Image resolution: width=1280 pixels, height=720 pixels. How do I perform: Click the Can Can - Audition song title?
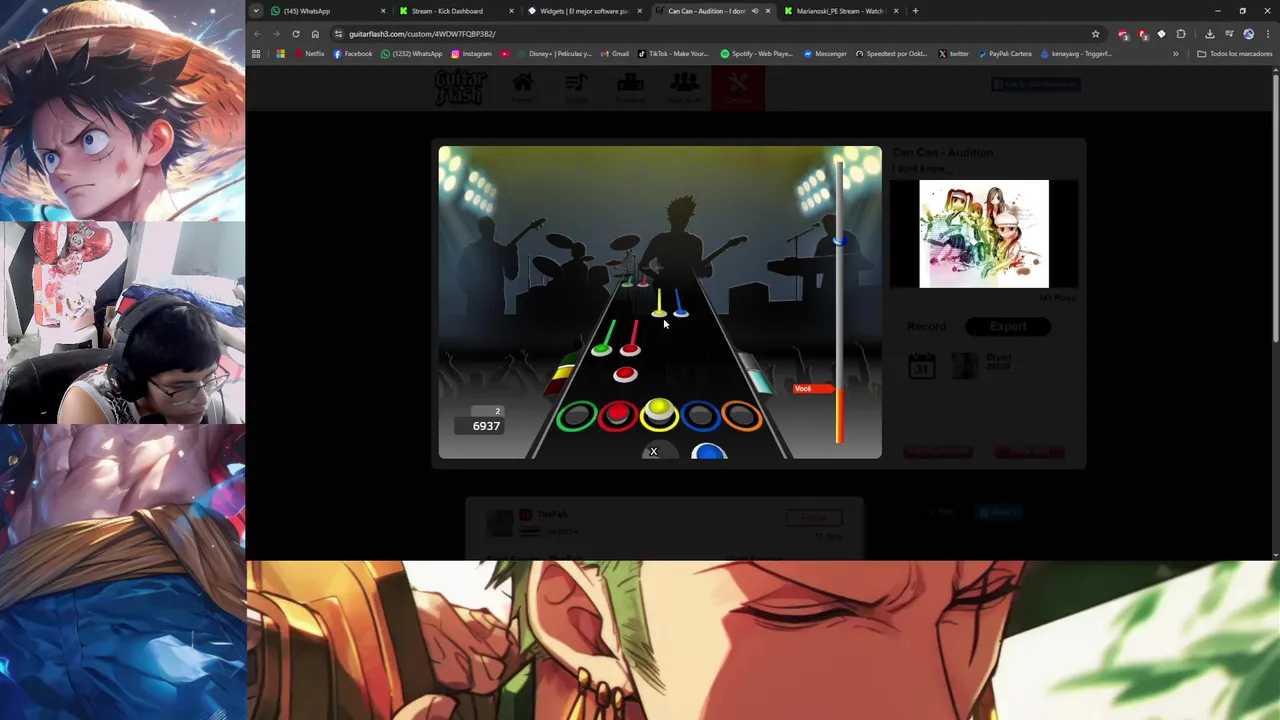[942, 152]
